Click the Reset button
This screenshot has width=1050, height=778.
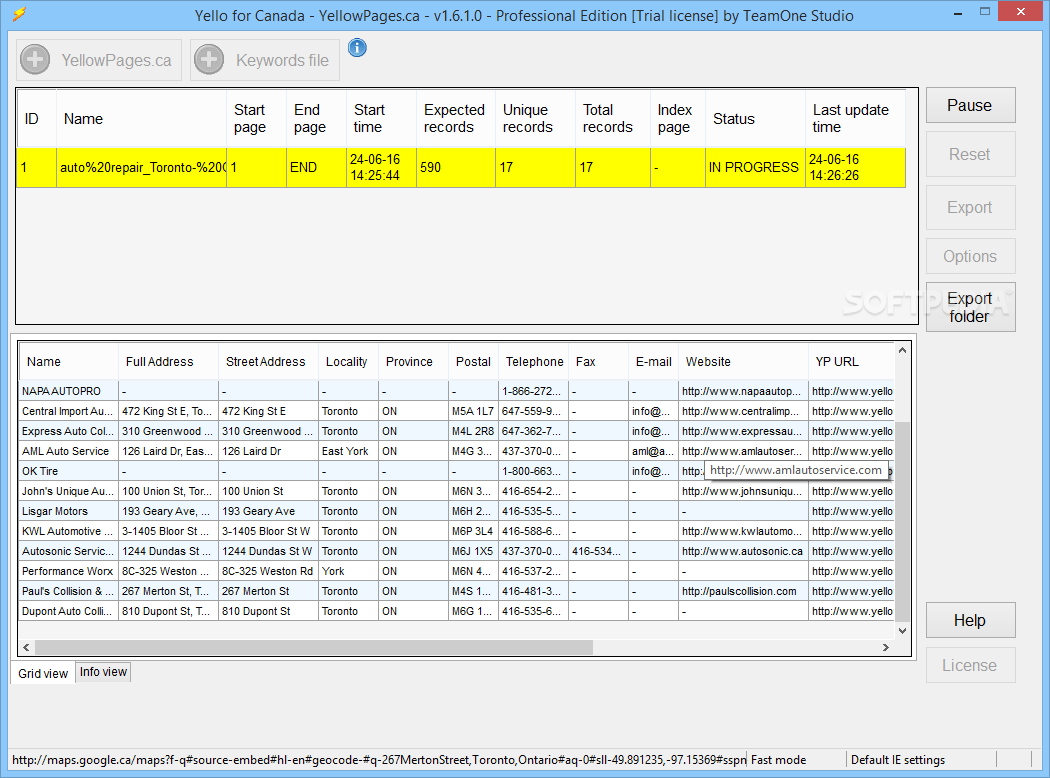point(970,154)
